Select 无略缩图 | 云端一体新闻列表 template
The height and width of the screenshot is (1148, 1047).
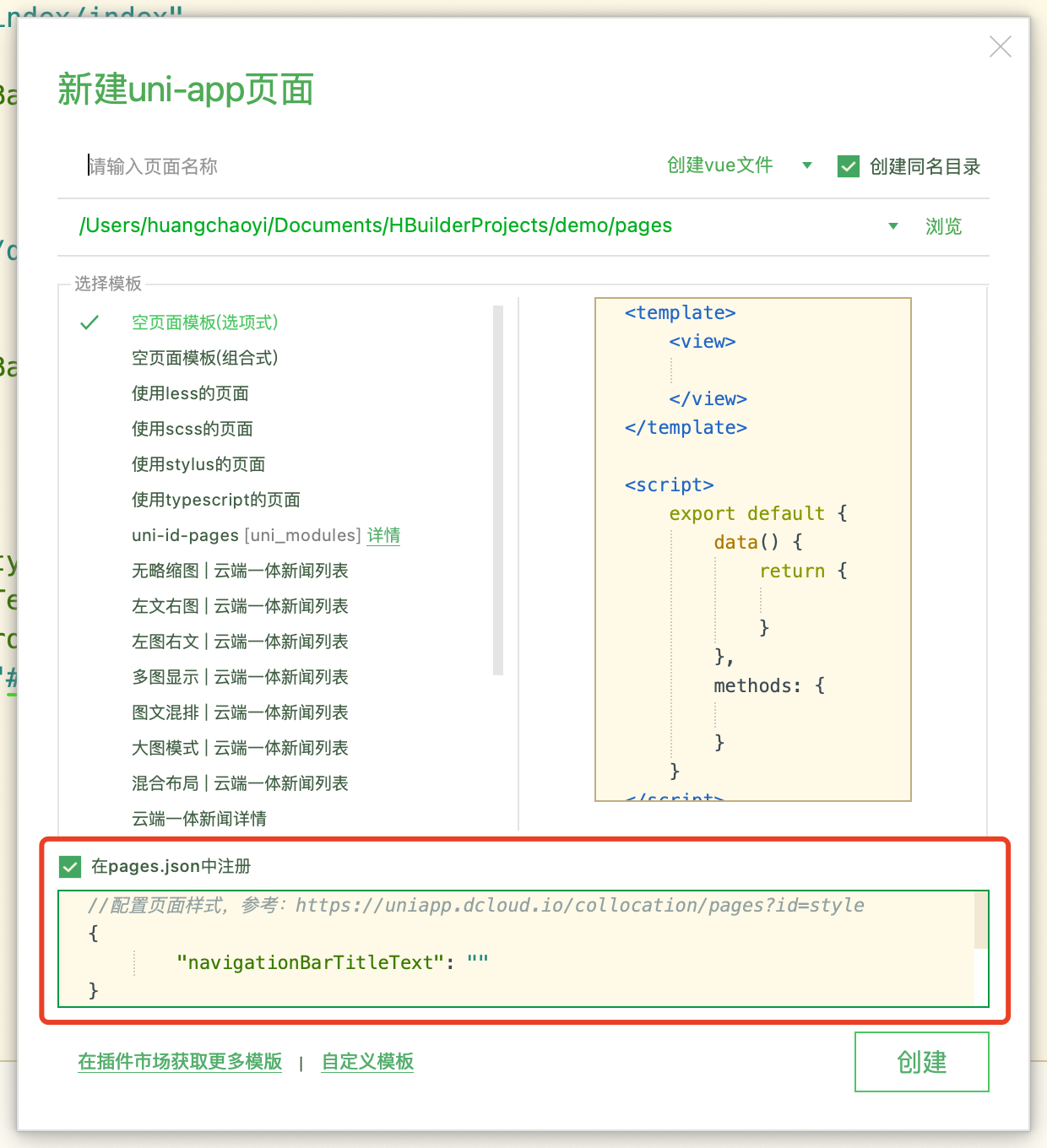coord(240,571)
